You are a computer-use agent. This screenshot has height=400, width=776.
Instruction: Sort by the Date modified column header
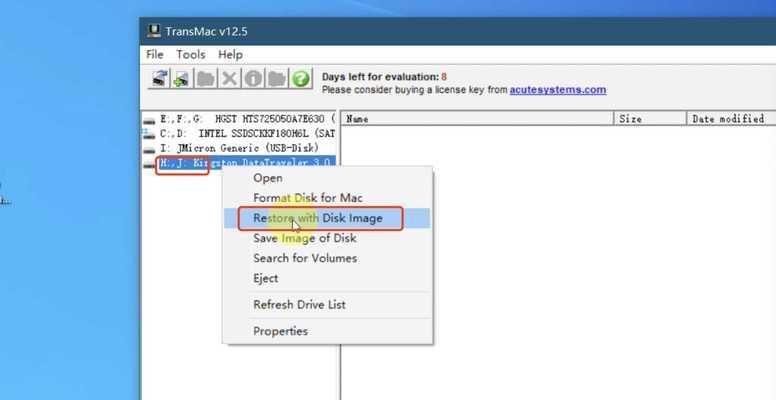coord(731,118)
